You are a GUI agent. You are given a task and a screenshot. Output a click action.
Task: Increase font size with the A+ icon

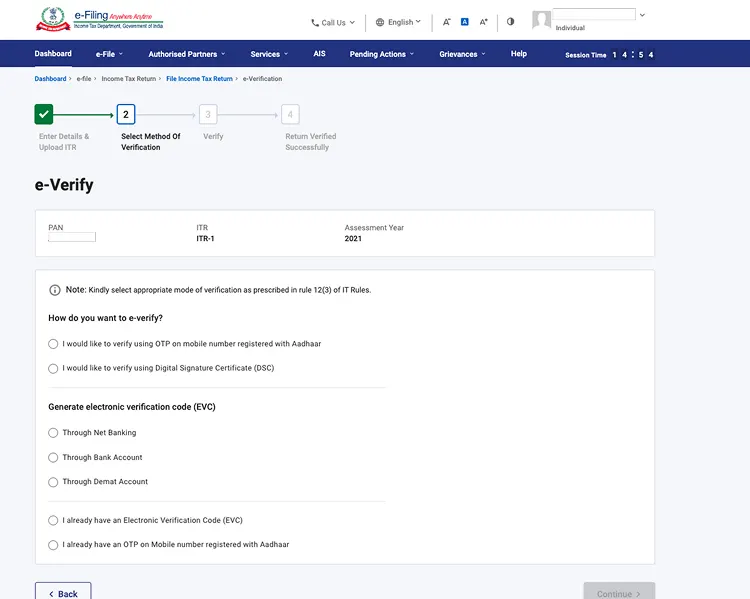(484, 22)
